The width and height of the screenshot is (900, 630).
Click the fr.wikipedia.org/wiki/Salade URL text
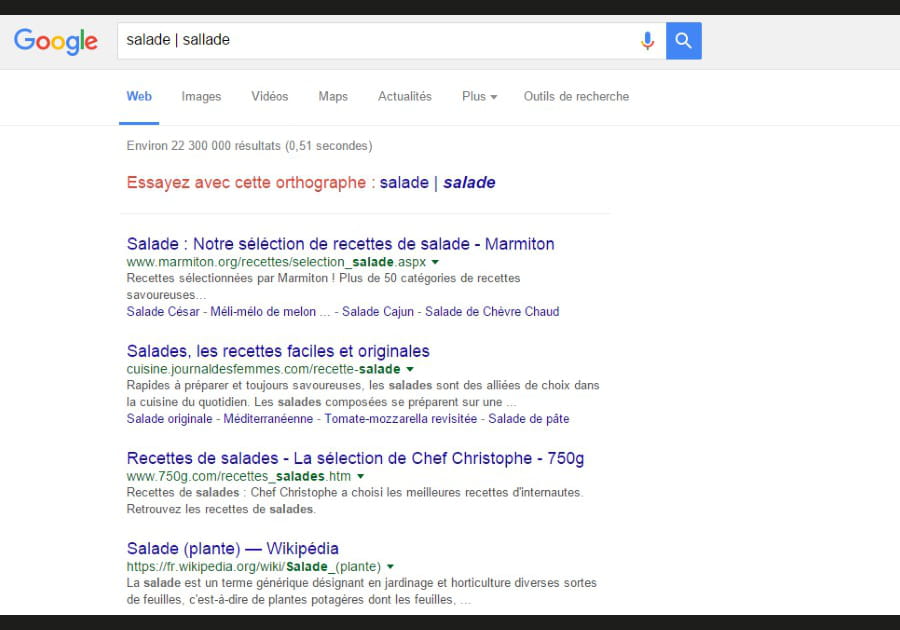254,566
